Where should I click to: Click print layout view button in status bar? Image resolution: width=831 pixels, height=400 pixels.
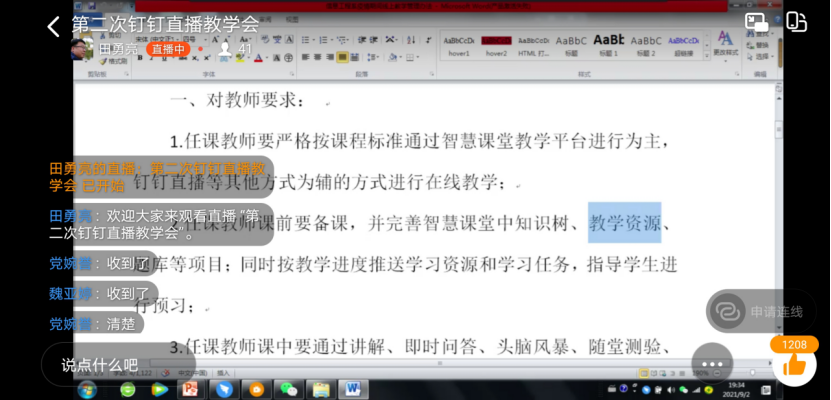point(644,373)
